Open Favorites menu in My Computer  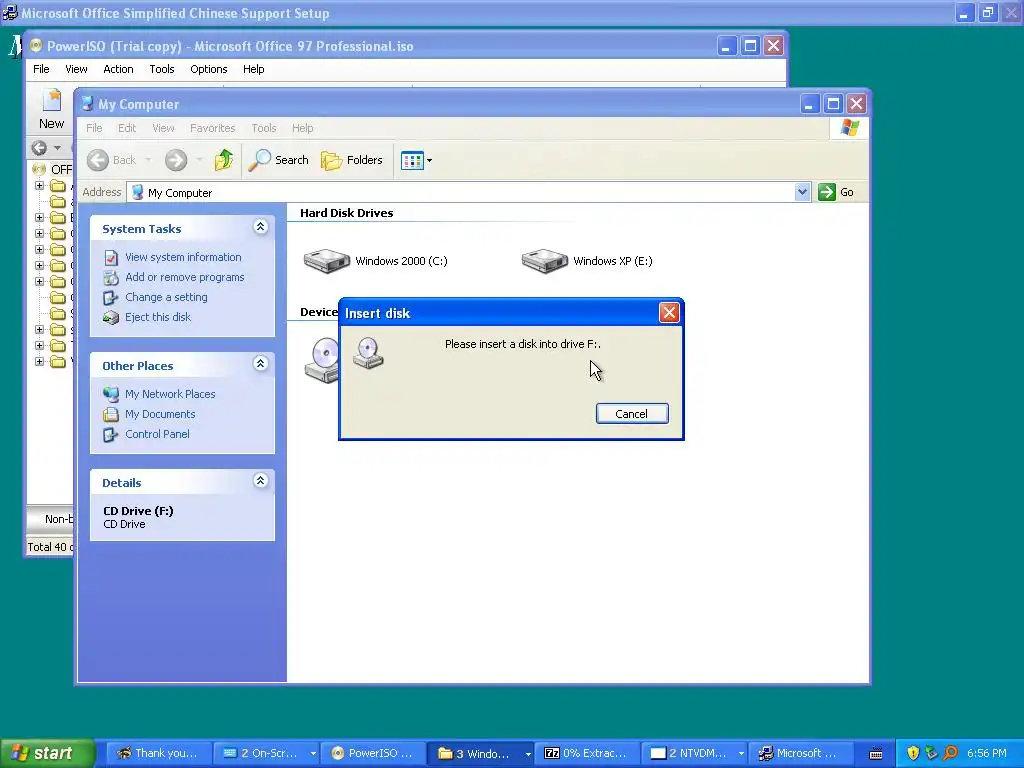[212, 128]
